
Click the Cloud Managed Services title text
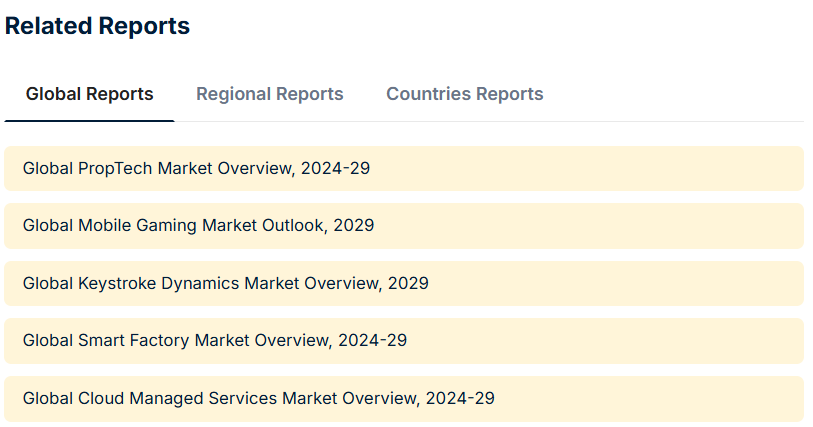258,398
